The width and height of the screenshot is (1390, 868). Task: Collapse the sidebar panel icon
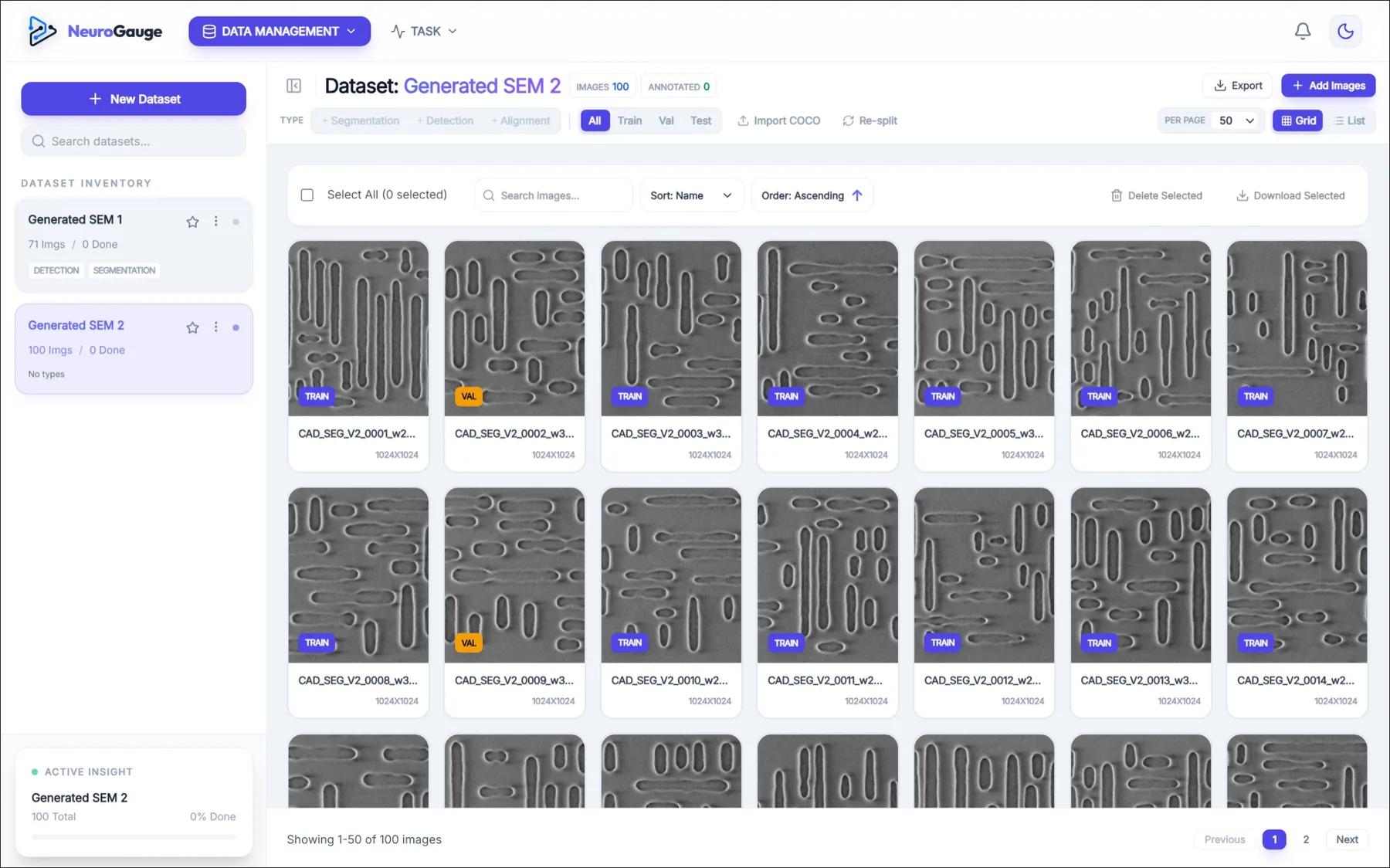(293, 86)
